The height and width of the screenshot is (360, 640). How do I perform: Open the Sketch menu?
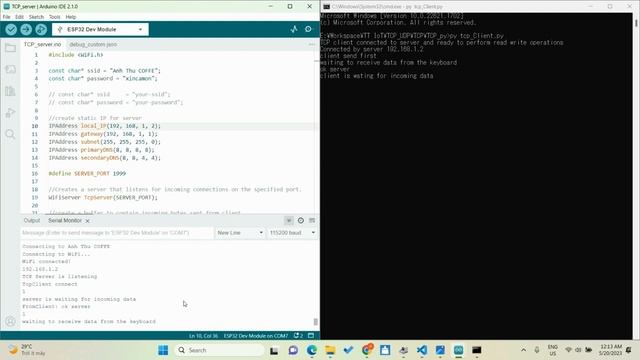coord(36,17)
